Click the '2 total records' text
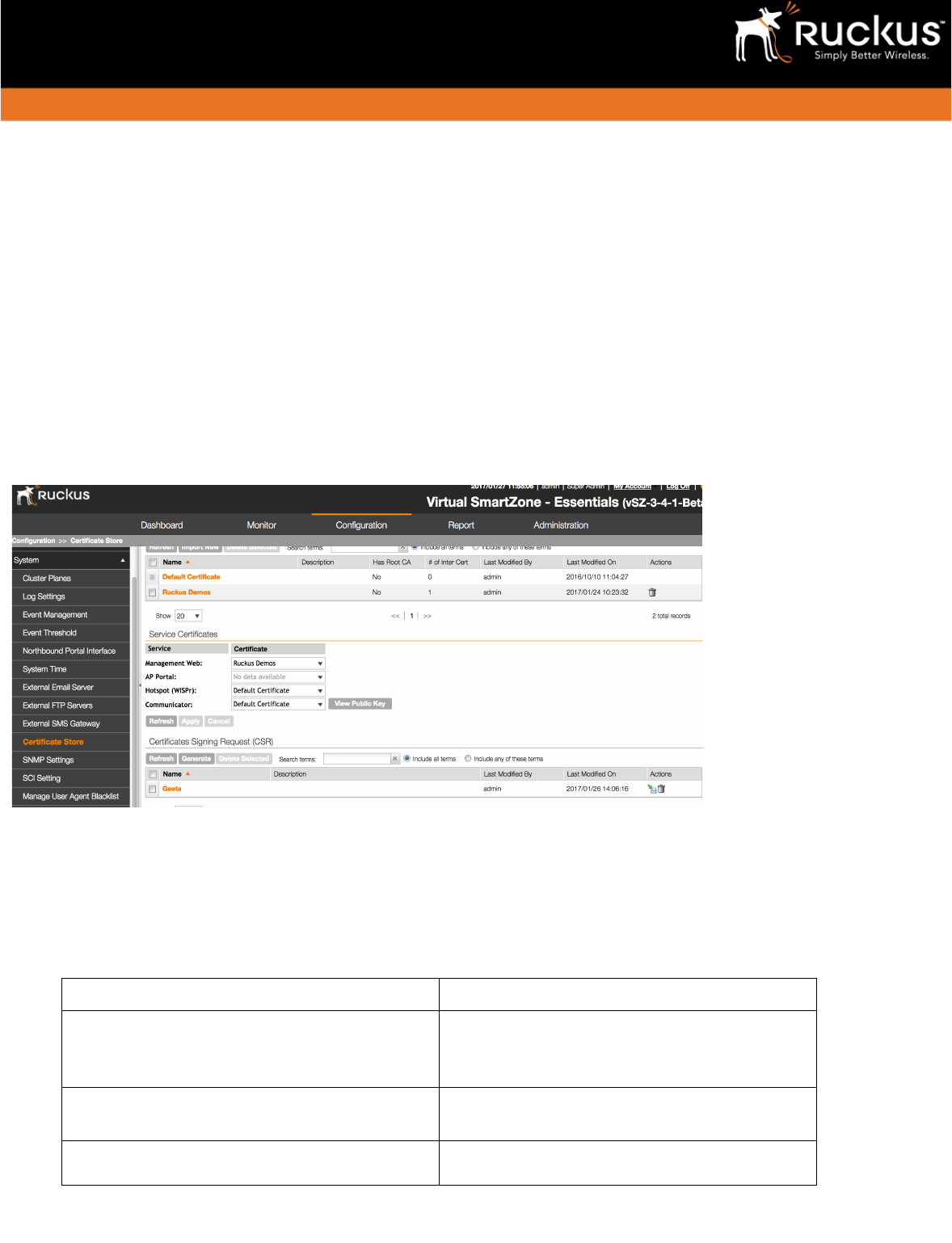Image resolution: width=952 pixels, height=1243 pixels. tap(672, 616)
